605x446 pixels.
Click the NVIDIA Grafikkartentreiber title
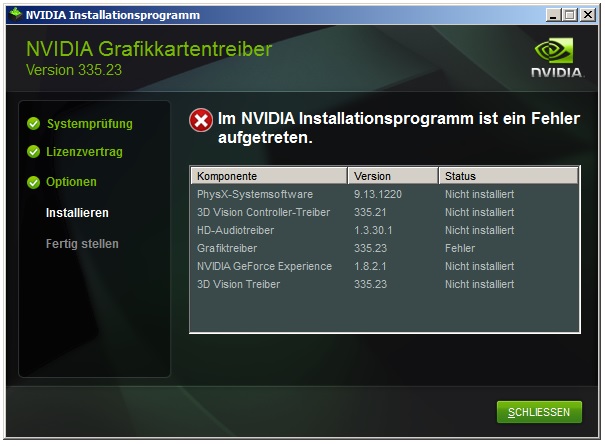149,49
